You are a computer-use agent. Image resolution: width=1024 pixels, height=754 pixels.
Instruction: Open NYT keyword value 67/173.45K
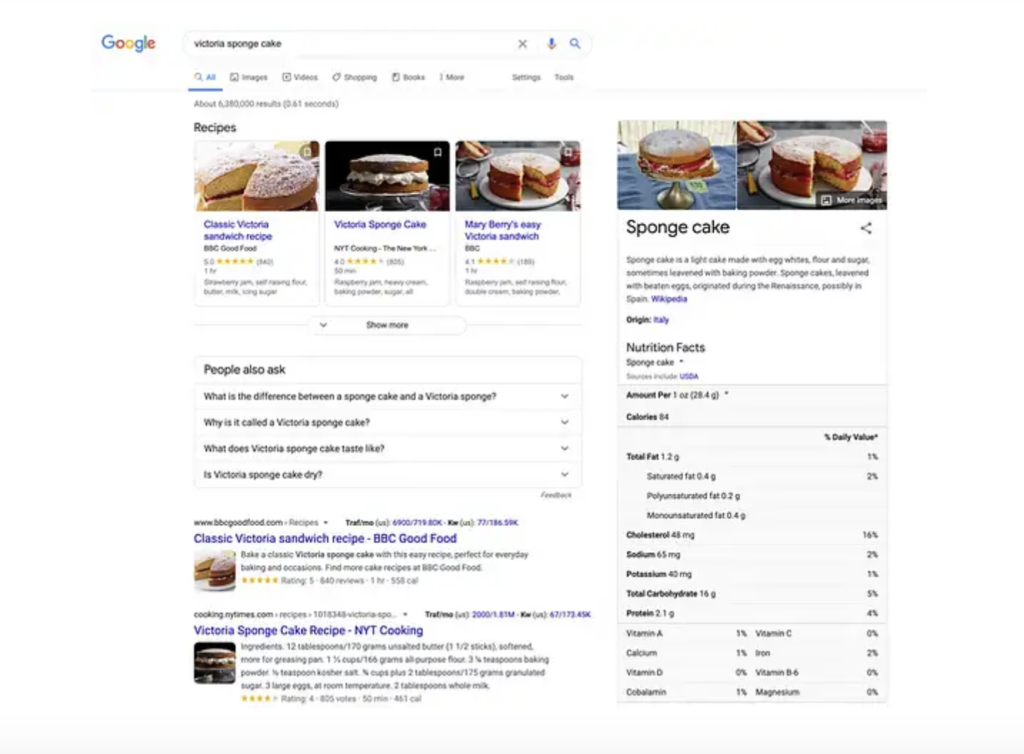tap(570, 614)
